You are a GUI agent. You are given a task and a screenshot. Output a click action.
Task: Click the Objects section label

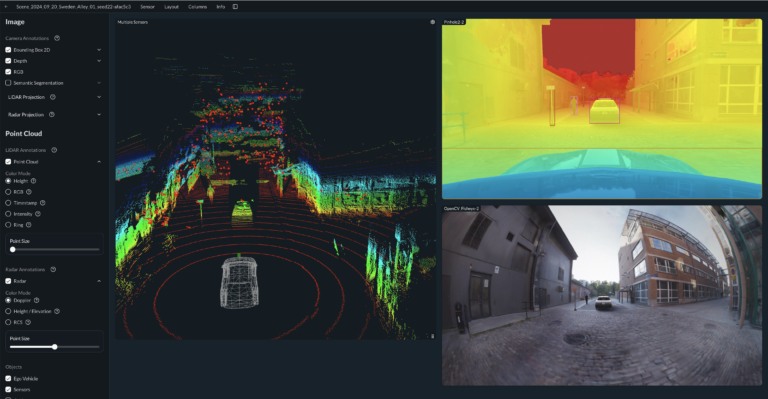coord(14,367)
